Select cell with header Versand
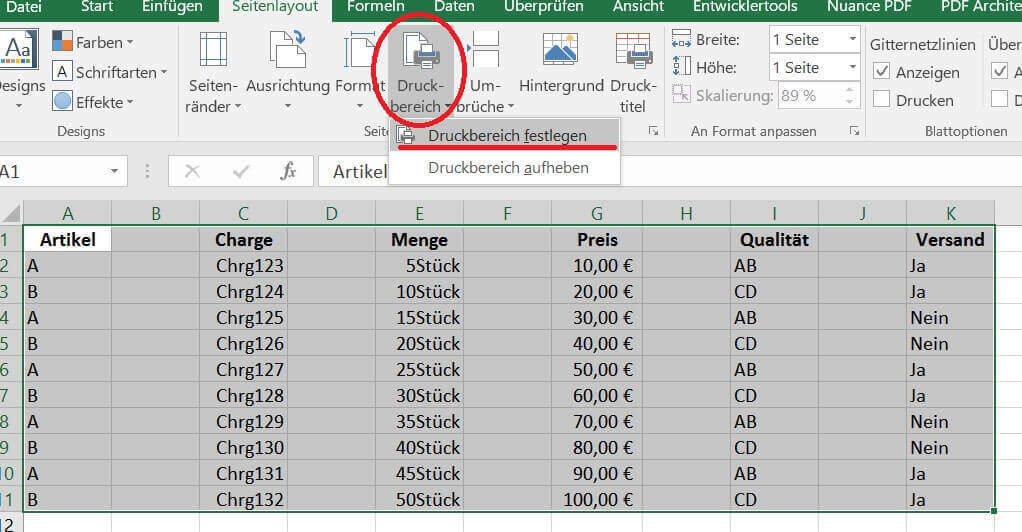Viewport: 1022px width, 532px height. click(x=950, y=239)
